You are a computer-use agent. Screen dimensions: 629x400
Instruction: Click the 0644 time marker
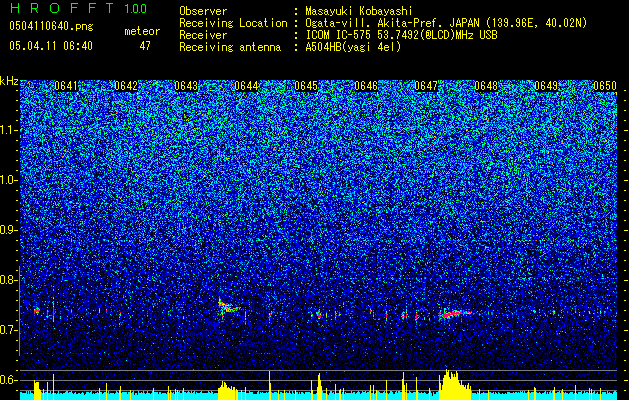pos(246,86)
